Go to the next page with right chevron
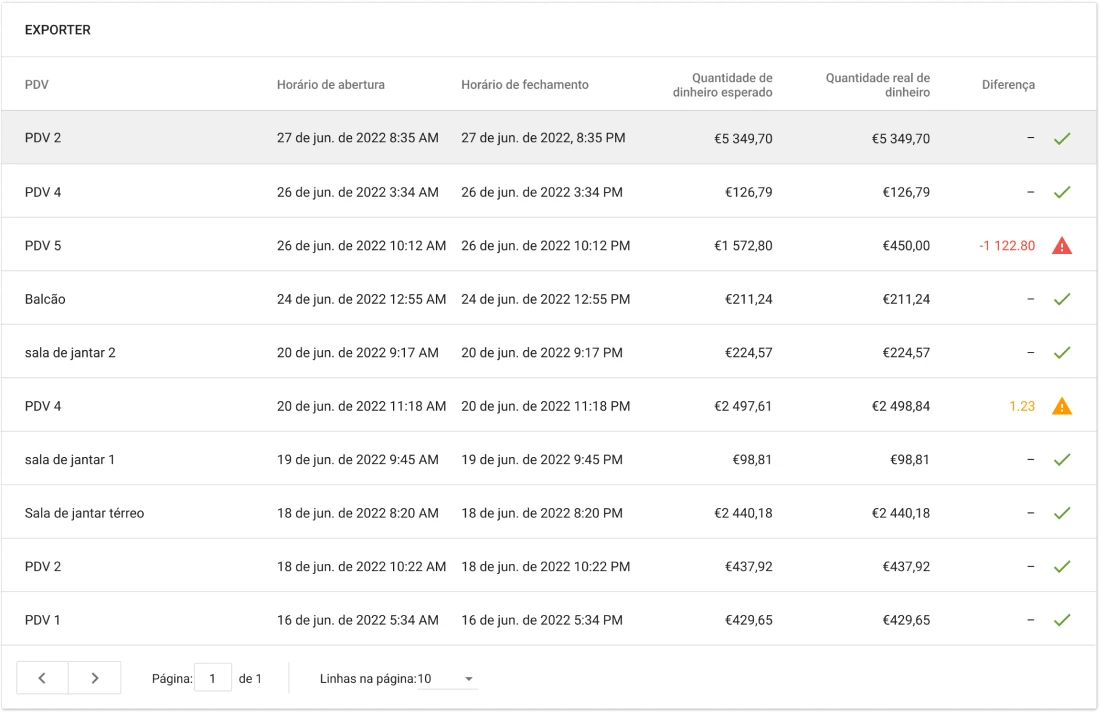The width and height of the screenshot is (1101, 713). click(95, 678)
